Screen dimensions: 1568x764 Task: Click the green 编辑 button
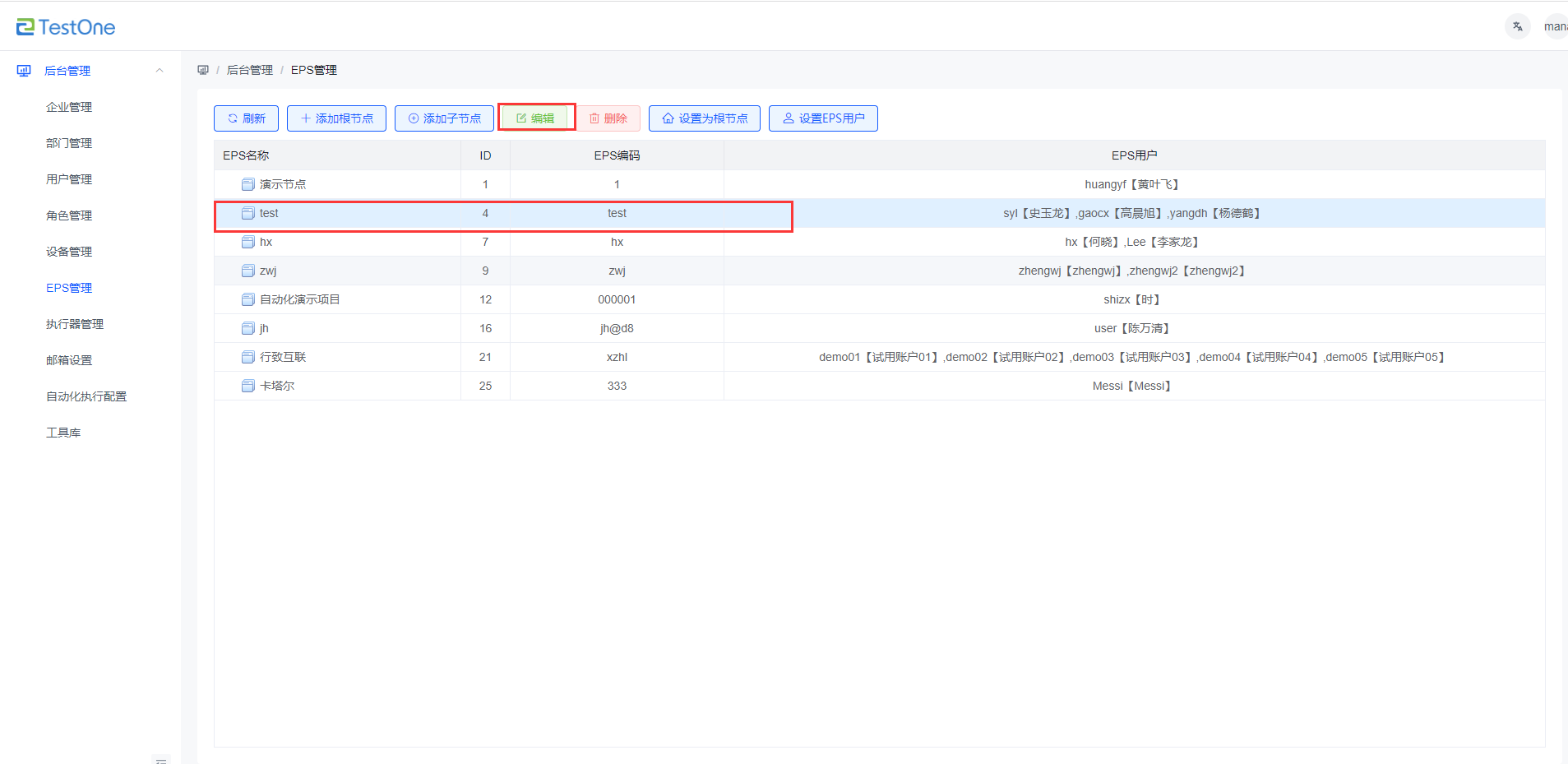(535, 118)
